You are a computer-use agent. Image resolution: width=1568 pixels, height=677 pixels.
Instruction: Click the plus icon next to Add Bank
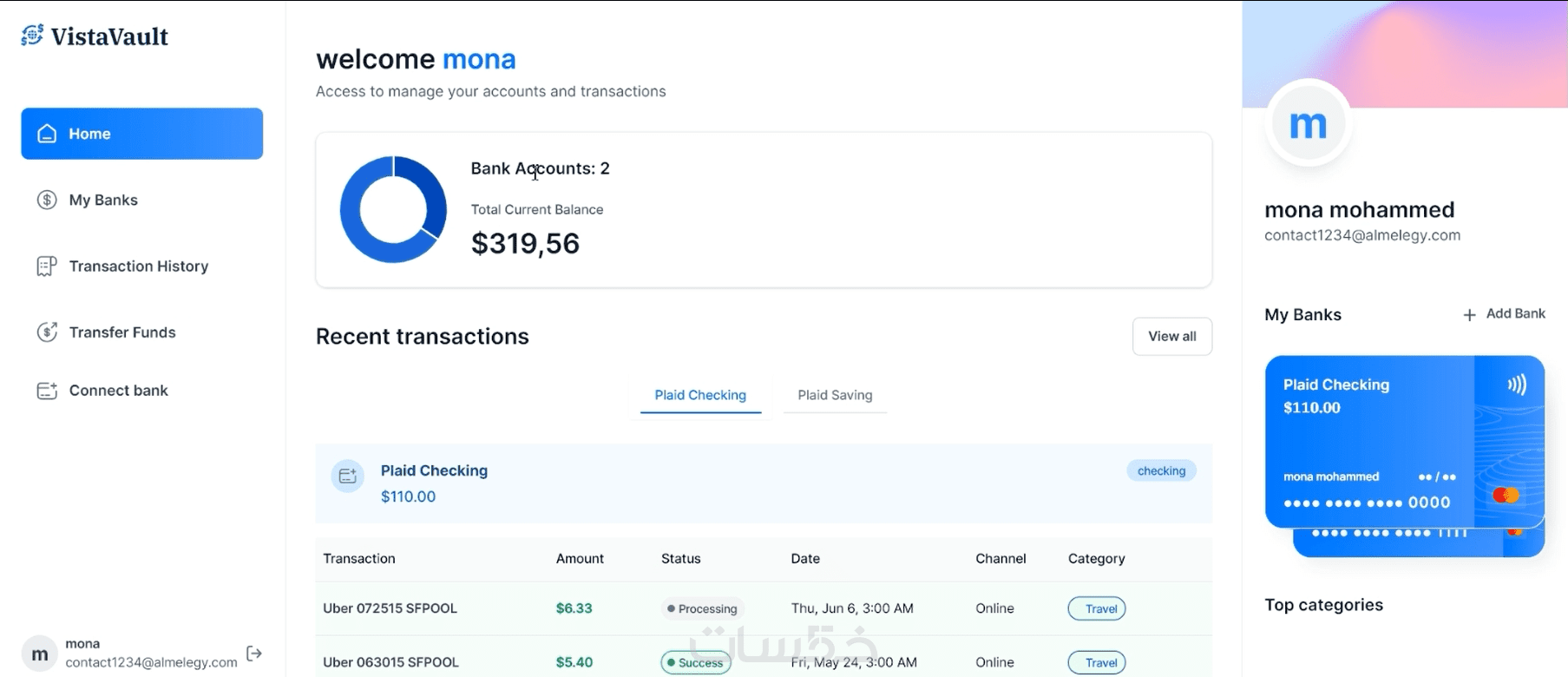[1469, 315]
